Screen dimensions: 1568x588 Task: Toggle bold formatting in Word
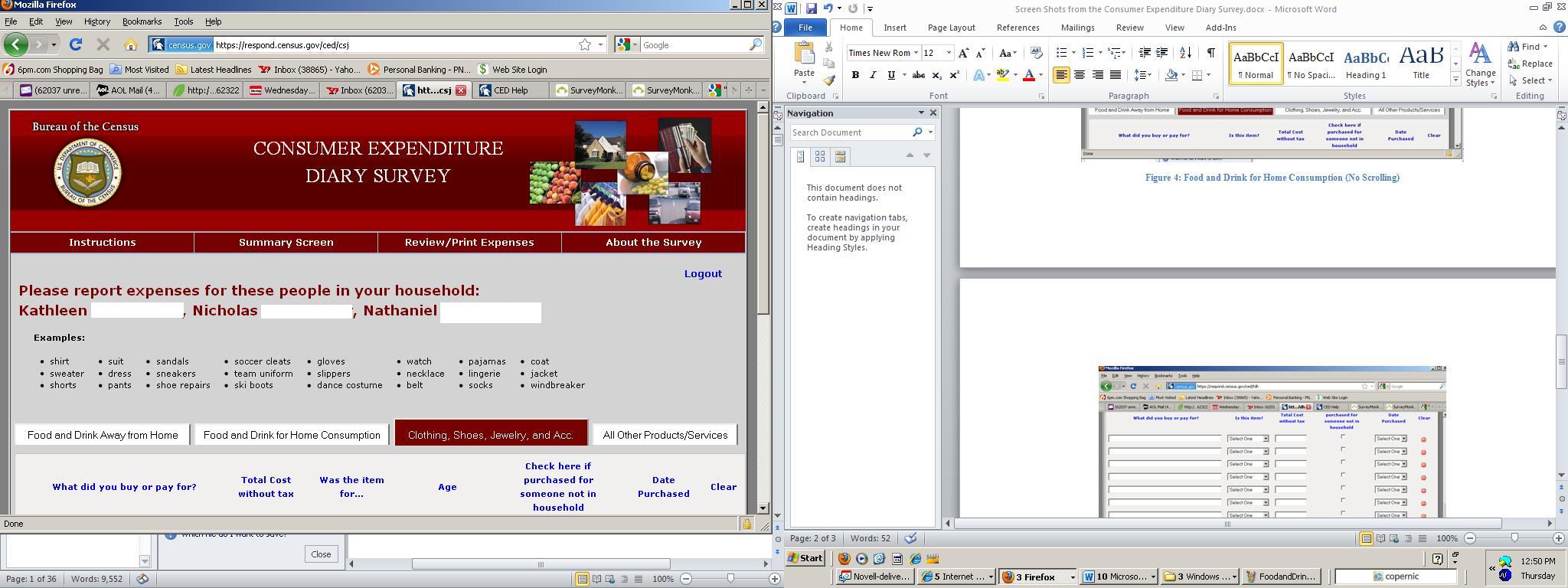855,75
